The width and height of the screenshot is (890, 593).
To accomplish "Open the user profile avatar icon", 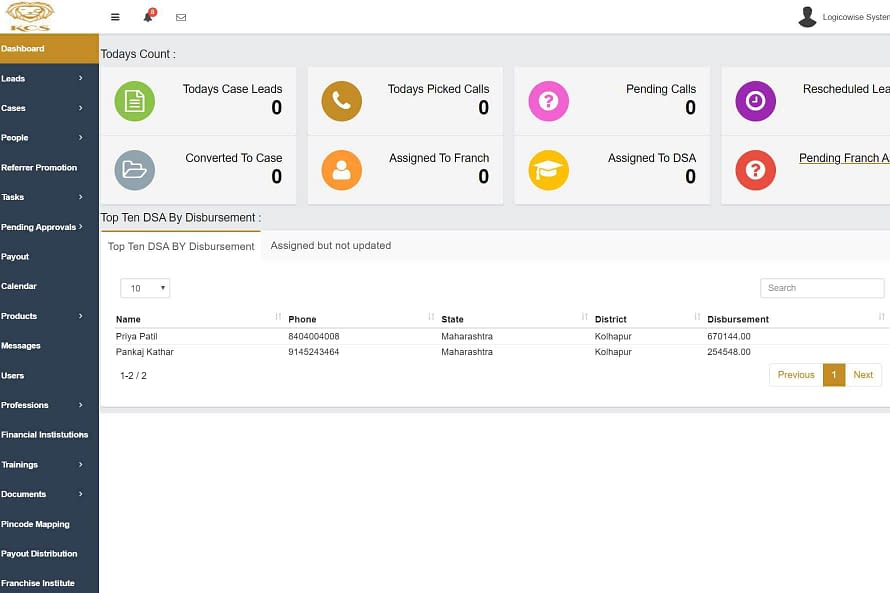I will pos(807,17).
